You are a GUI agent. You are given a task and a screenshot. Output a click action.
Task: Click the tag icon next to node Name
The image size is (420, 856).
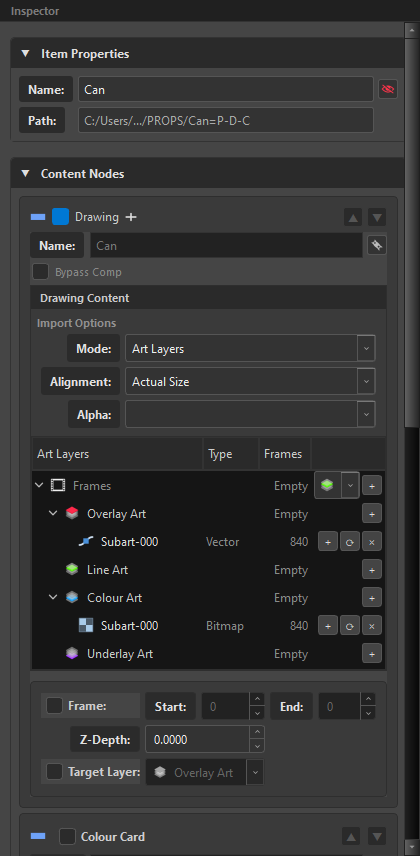[x=376, y=246]
